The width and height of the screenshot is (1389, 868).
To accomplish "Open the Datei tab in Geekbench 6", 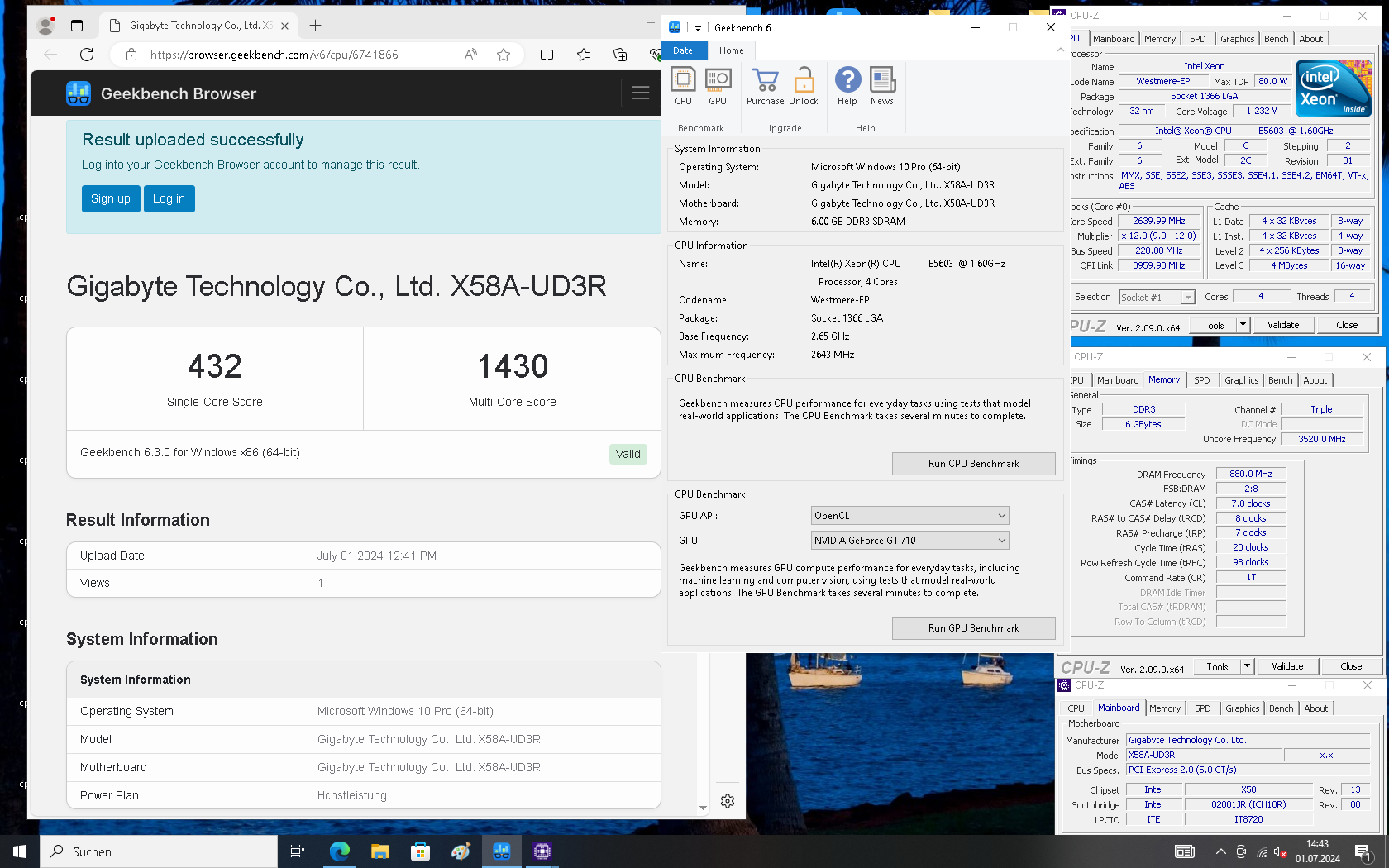I will pyautogui.click(x=685, y=50).
